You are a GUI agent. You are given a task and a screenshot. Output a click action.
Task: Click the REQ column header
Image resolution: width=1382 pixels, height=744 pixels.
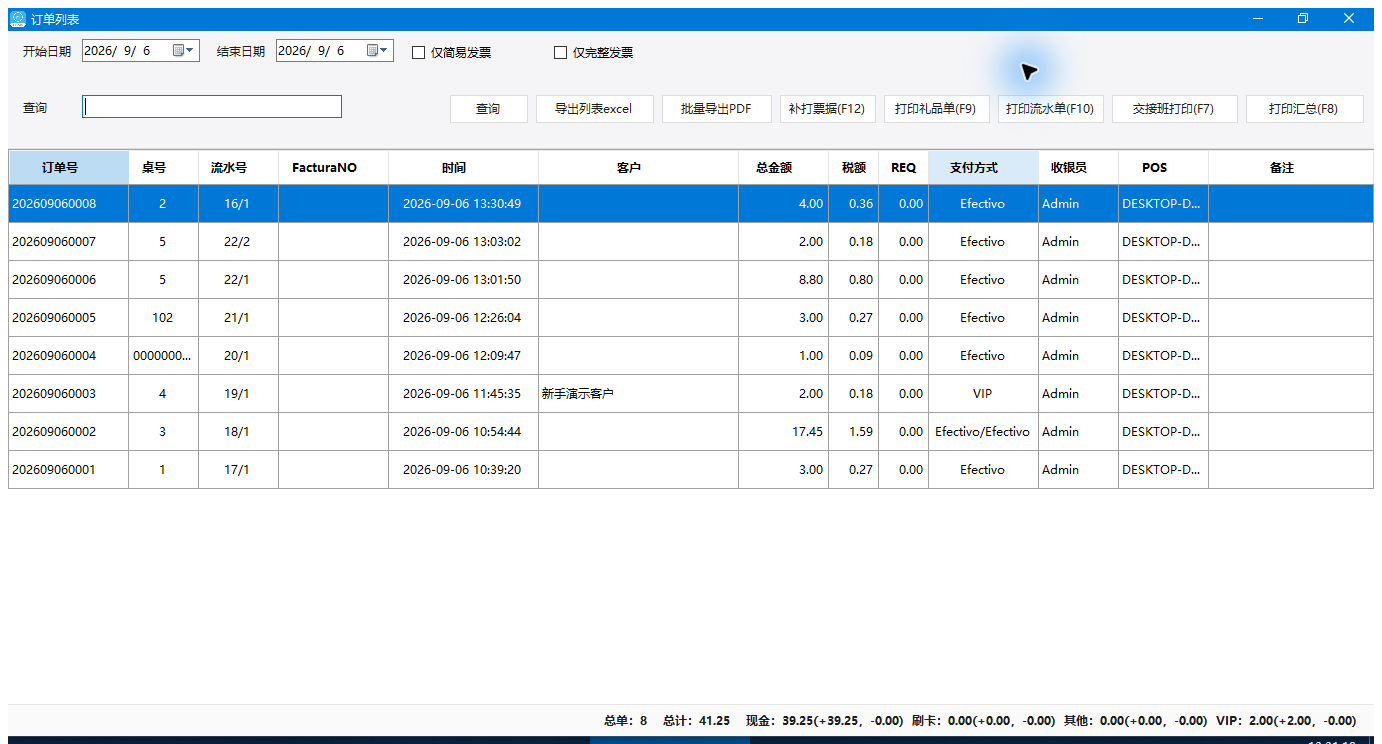[904, 167]
